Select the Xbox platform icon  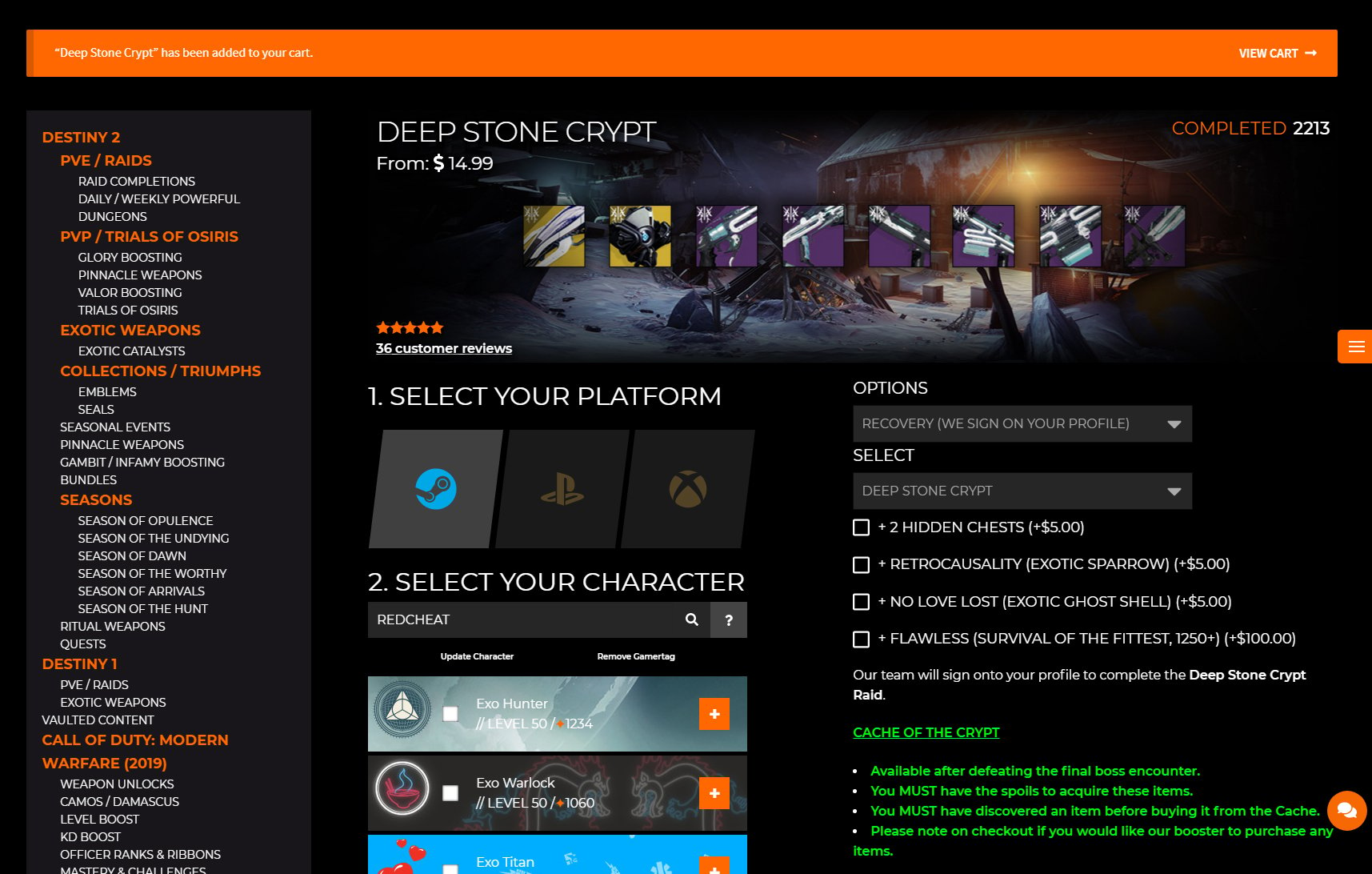coord(688,489)
